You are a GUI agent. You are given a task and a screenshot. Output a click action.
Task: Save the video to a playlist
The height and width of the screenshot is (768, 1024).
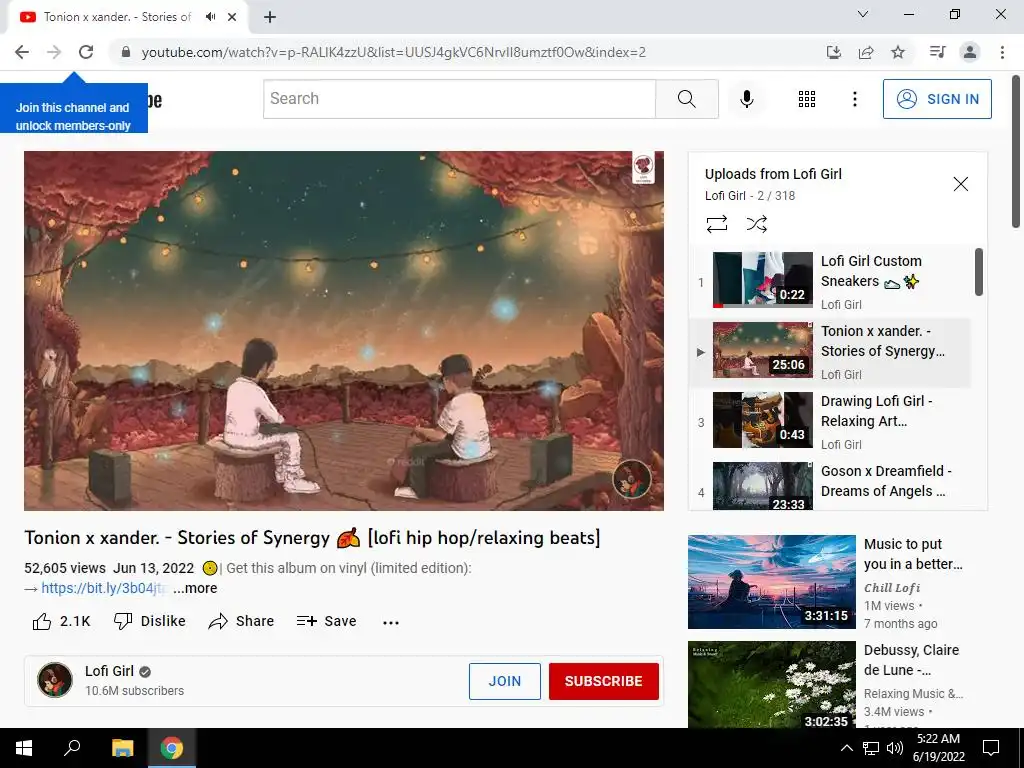point(327,621)
